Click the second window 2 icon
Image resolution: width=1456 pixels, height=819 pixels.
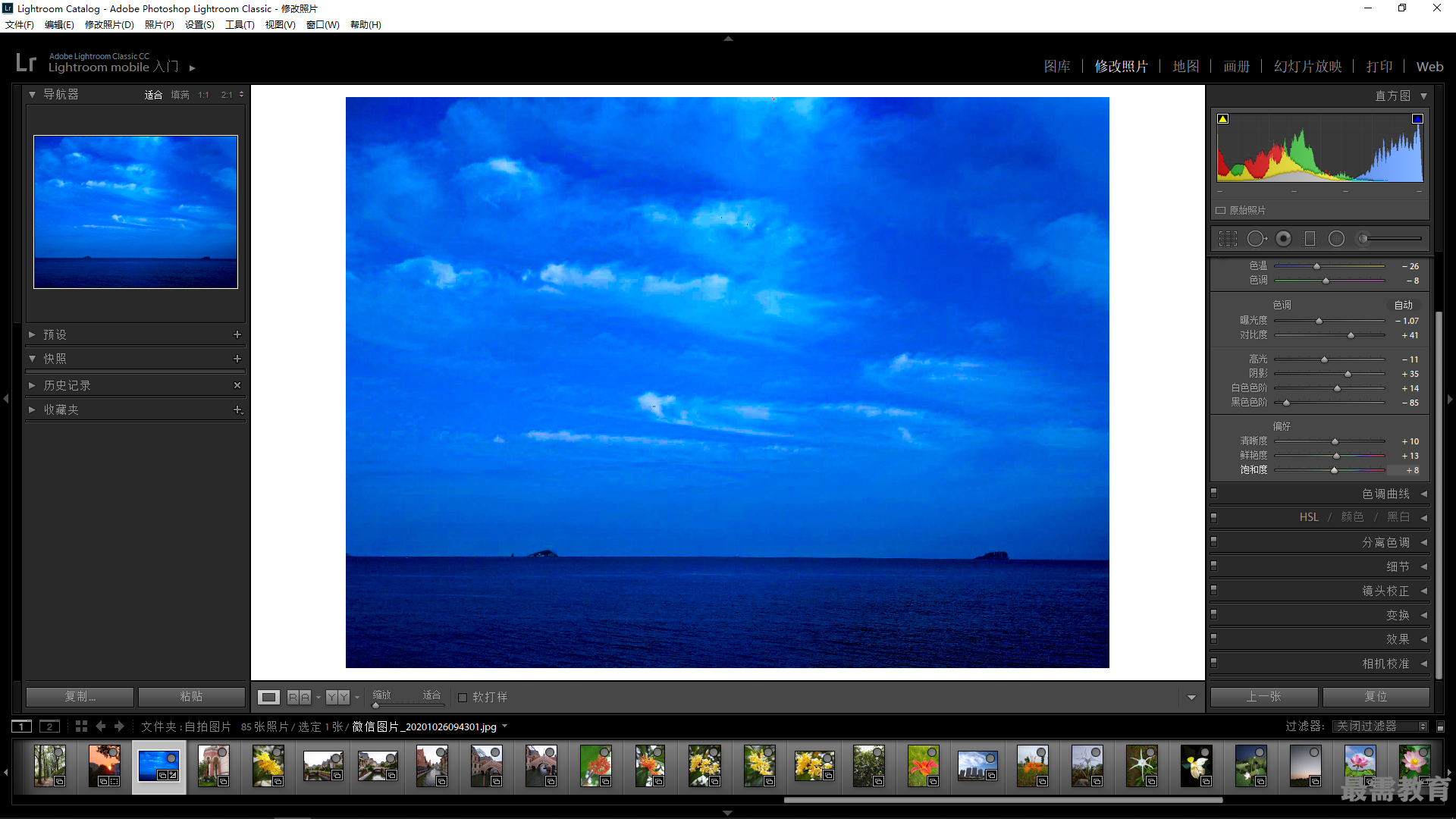(49, 726)
